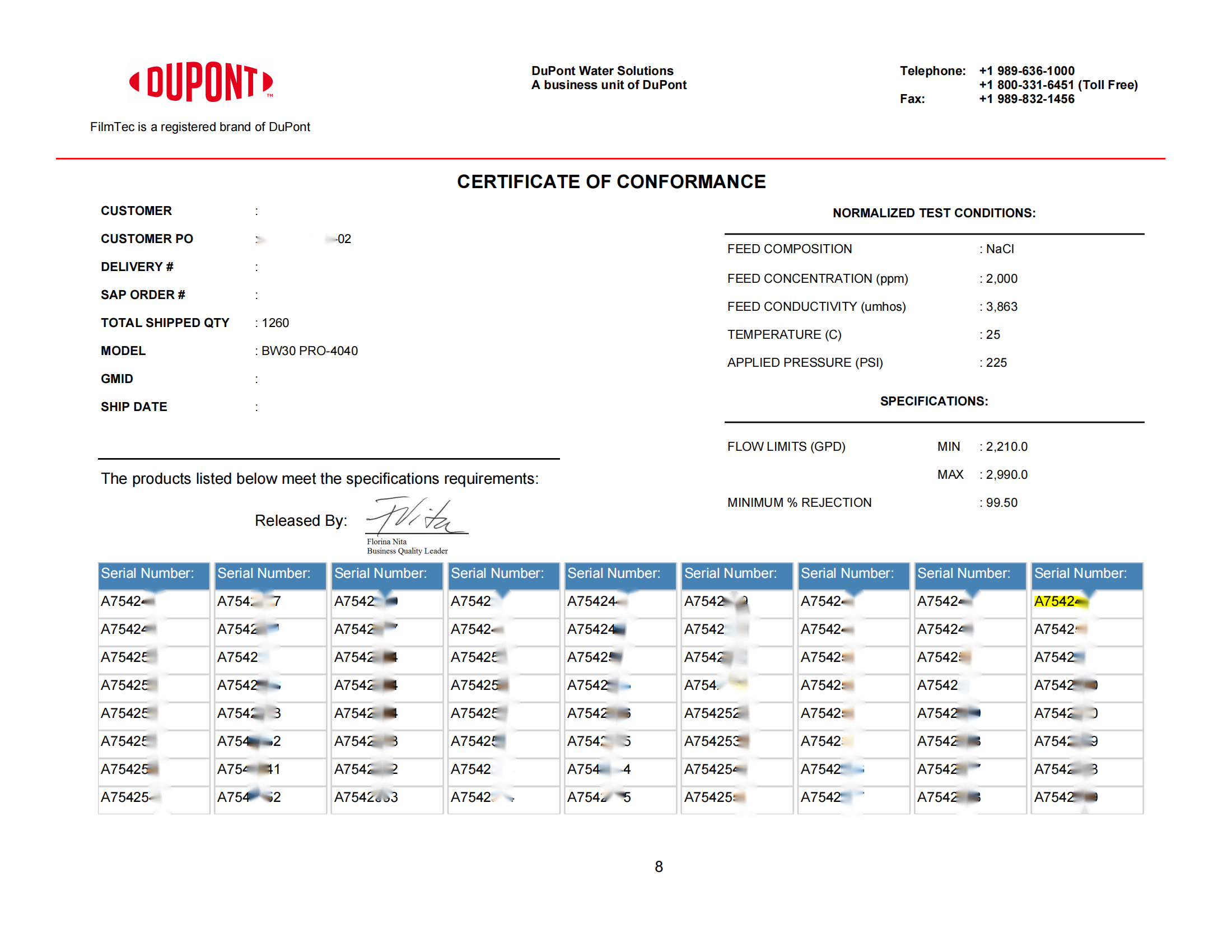Click the red DuPont logo

click(x=201, y=82)
